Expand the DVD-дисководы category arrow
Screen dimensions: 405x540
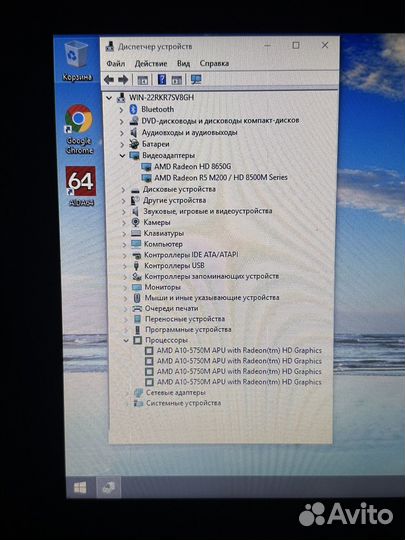tap(122, 121)
